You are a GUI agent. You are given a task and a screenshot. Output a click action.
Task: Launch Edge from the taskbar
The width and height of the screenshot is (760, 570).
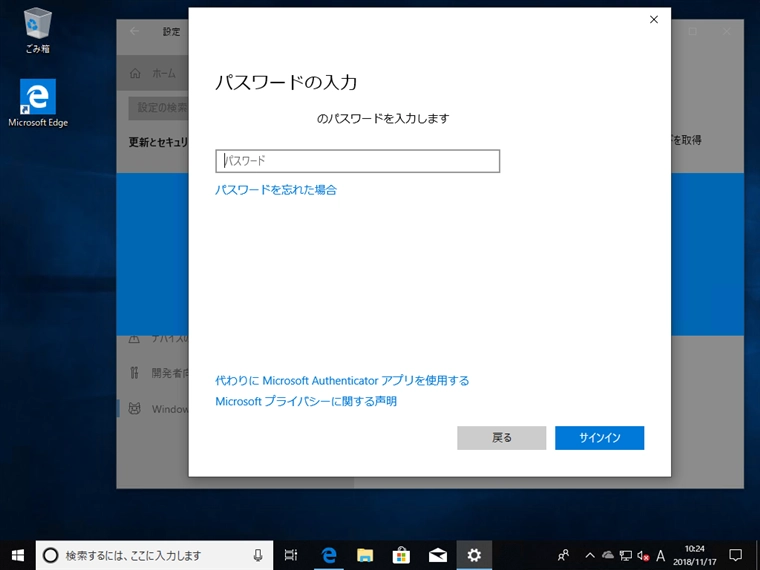coord(329,555)
